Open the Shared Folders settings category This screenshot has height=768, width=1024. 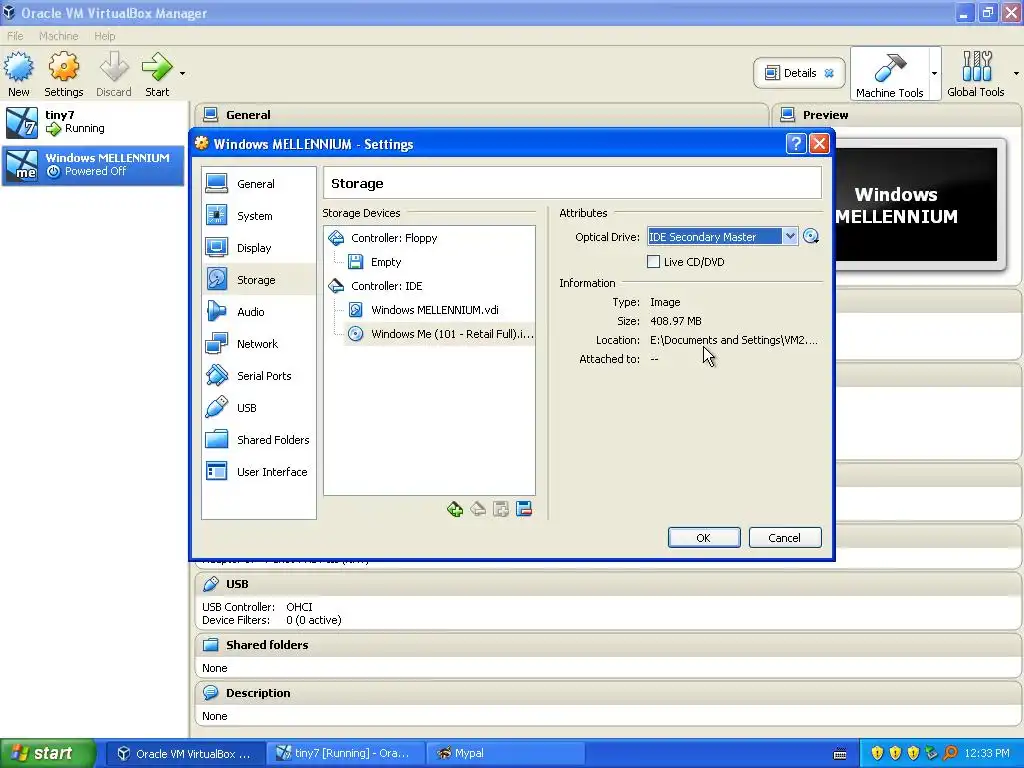[x=259, y=440]
